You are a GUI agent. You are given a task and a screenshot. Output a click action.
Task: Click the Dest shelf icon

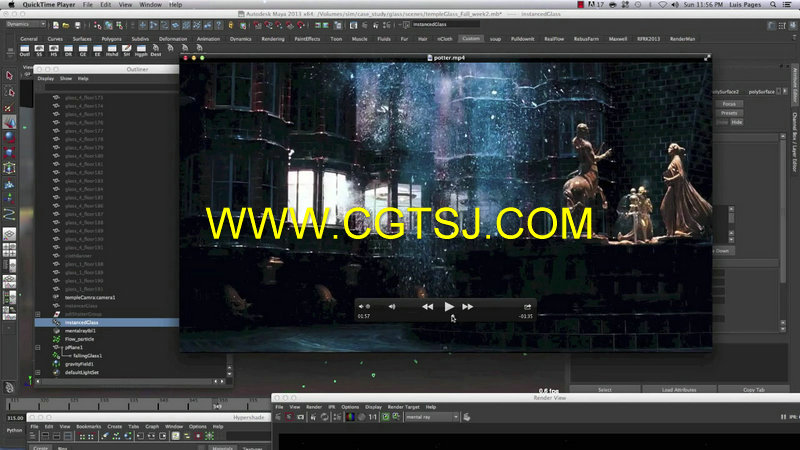click(x=156, y=50)
